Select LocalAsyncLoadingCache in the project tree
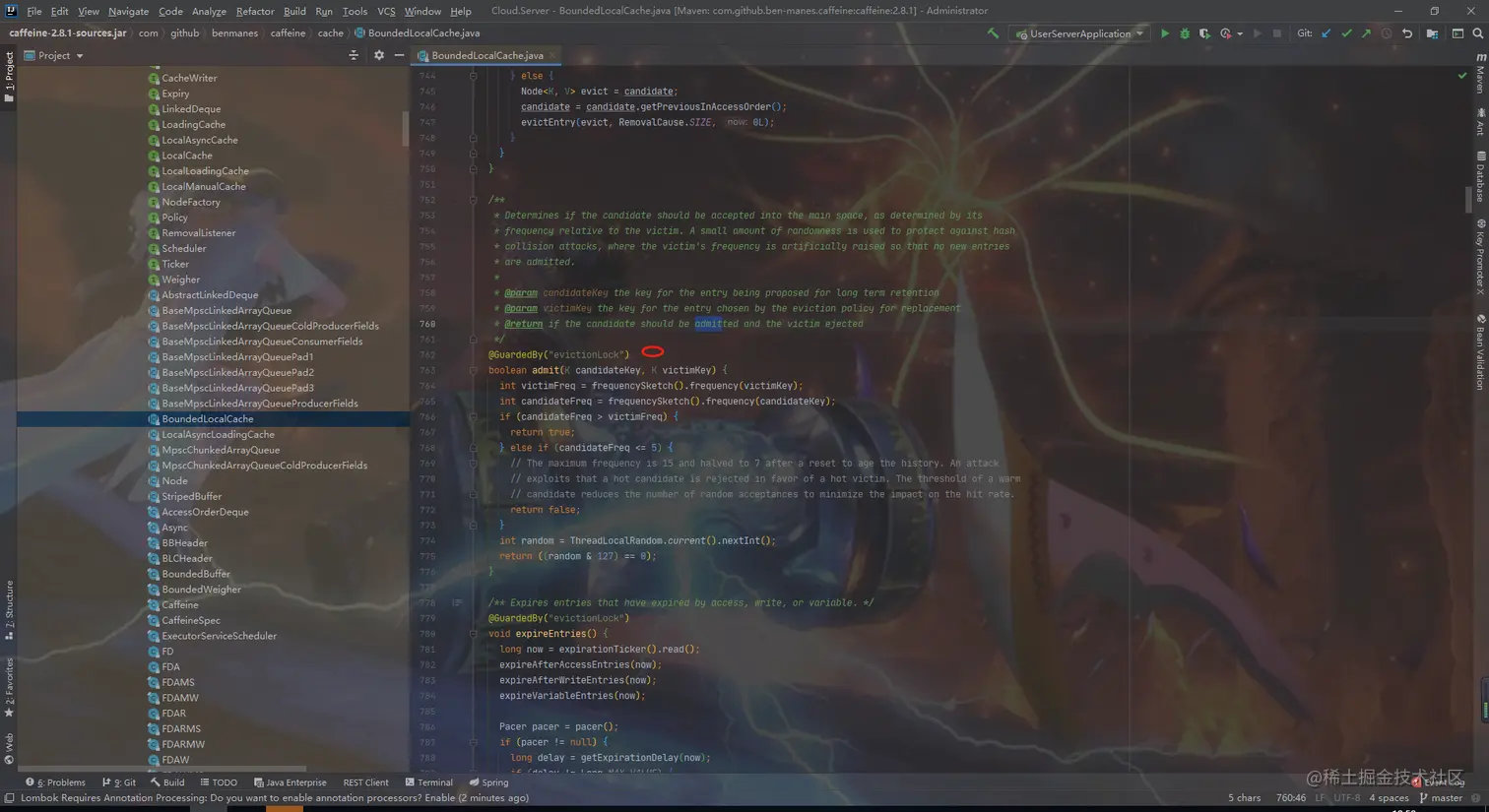 [218, 434]
